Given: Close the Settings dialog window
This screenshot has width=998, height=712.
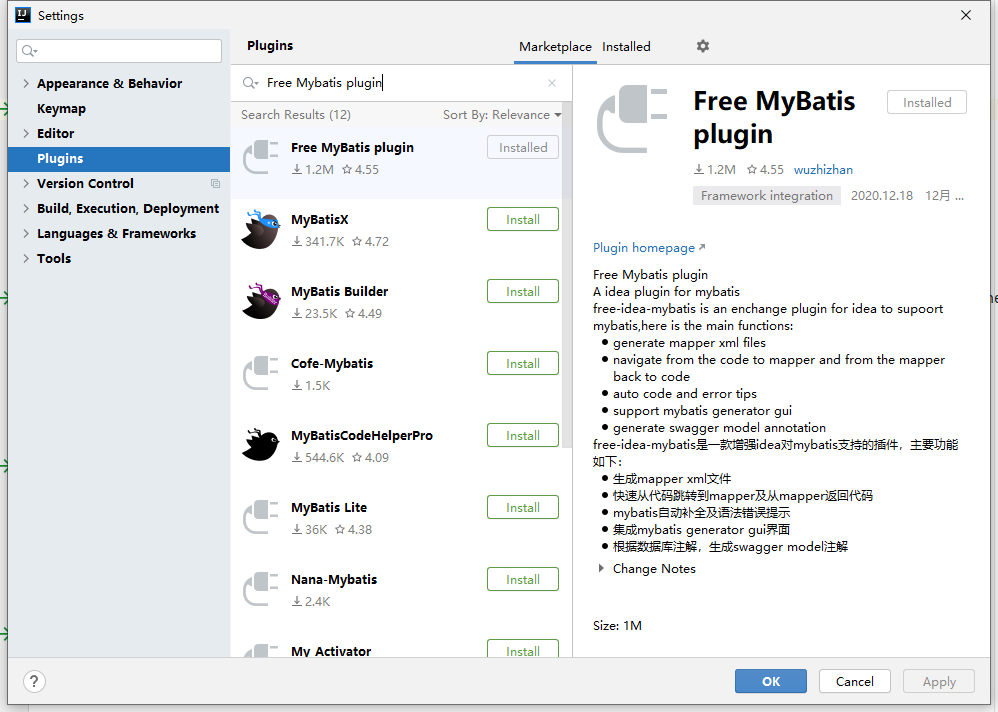Looking at the screenshot, I should point(966,15).
